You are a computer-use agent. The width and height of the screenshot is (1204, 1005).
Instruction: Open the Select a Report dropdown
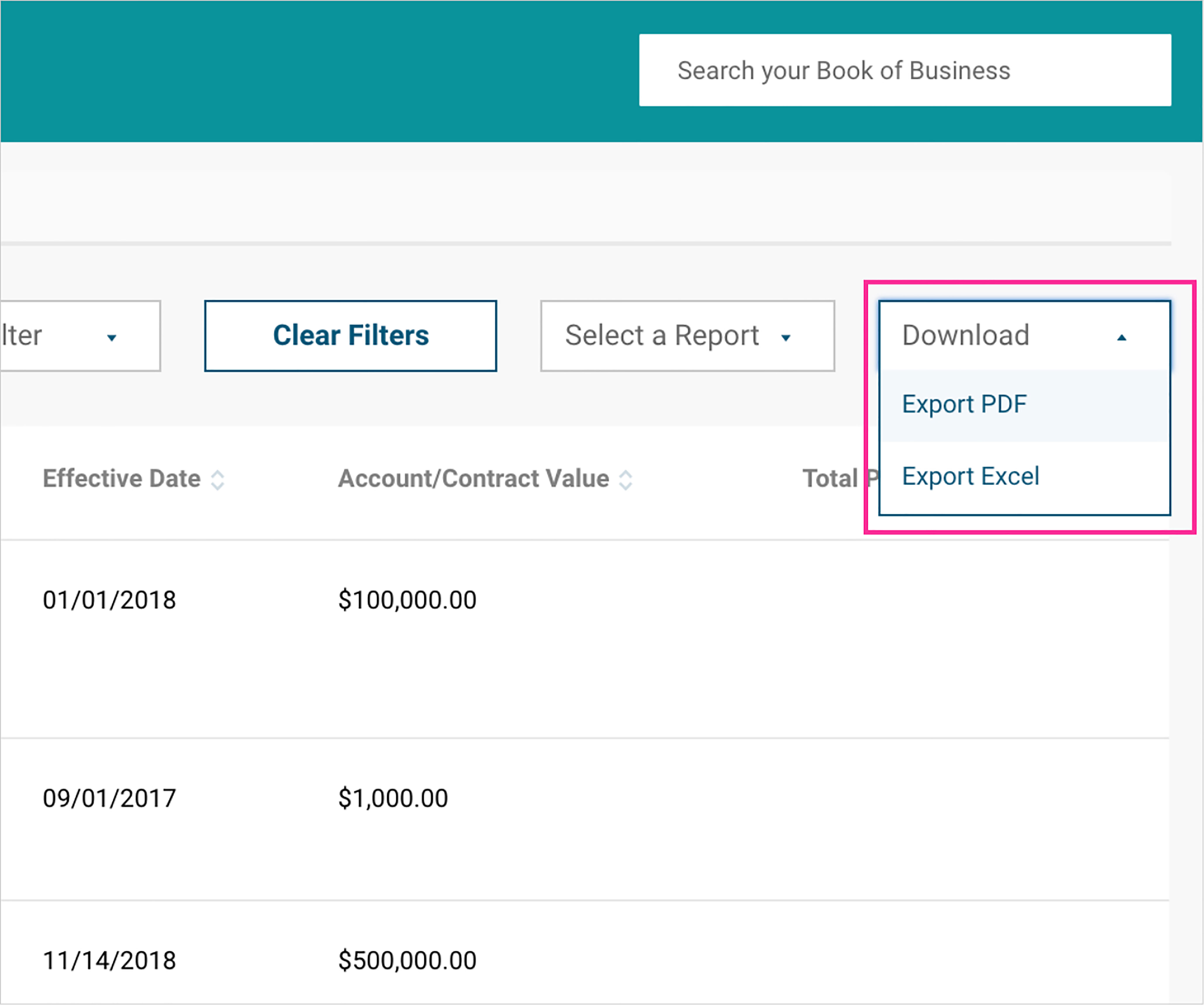[x=687, y=336]
